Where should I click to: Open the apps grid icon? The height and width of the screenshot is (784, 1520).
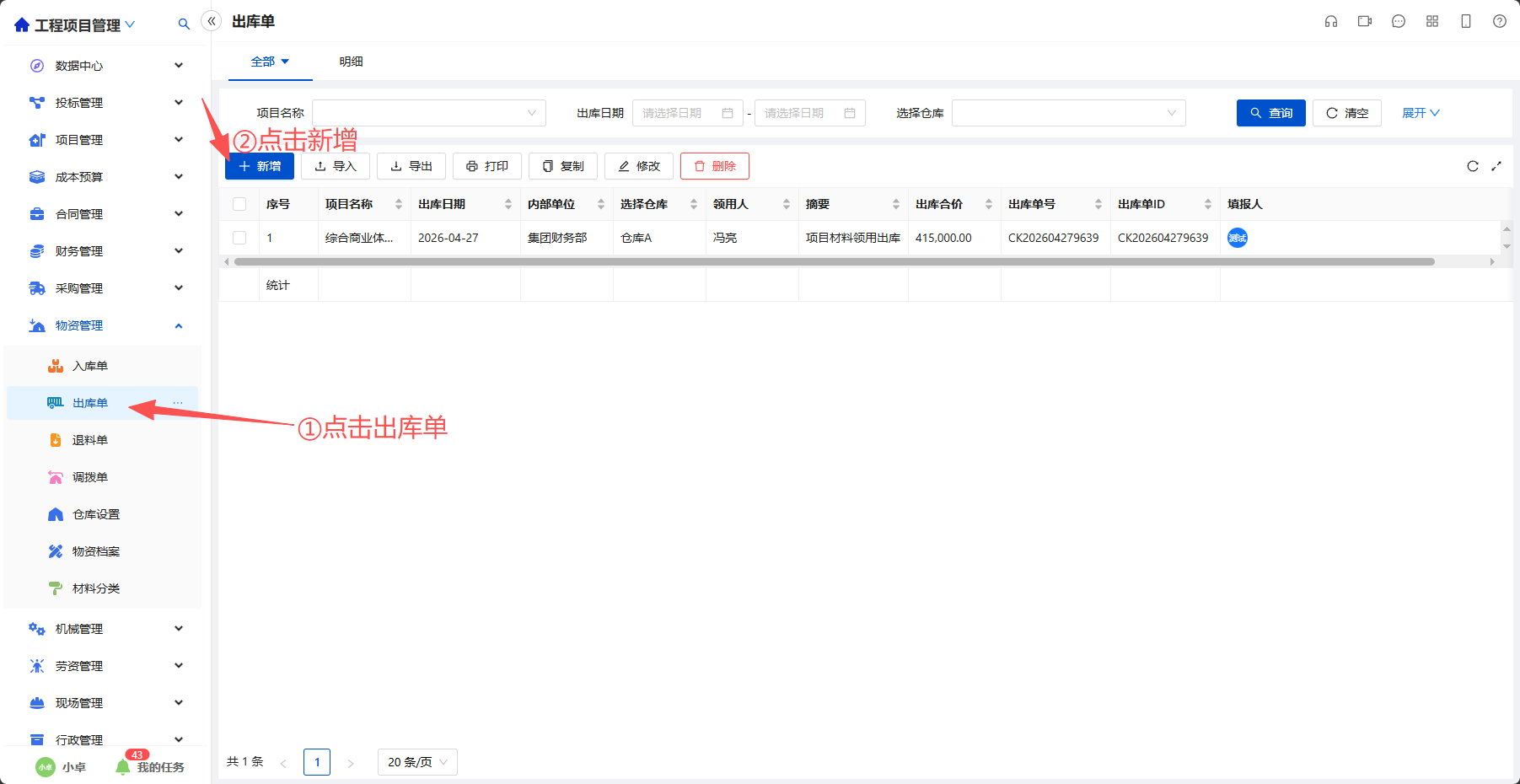tap(1432, 22)
